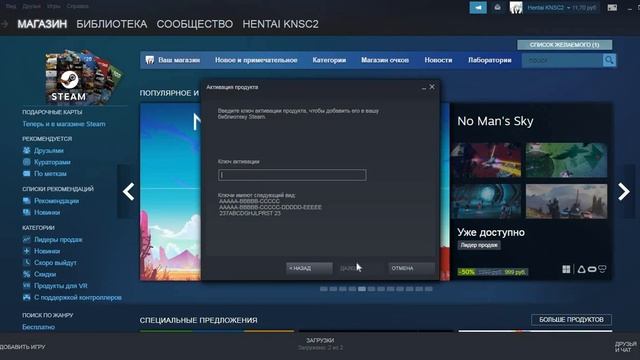Select the last carousel page dot

[x=429, y=289]
